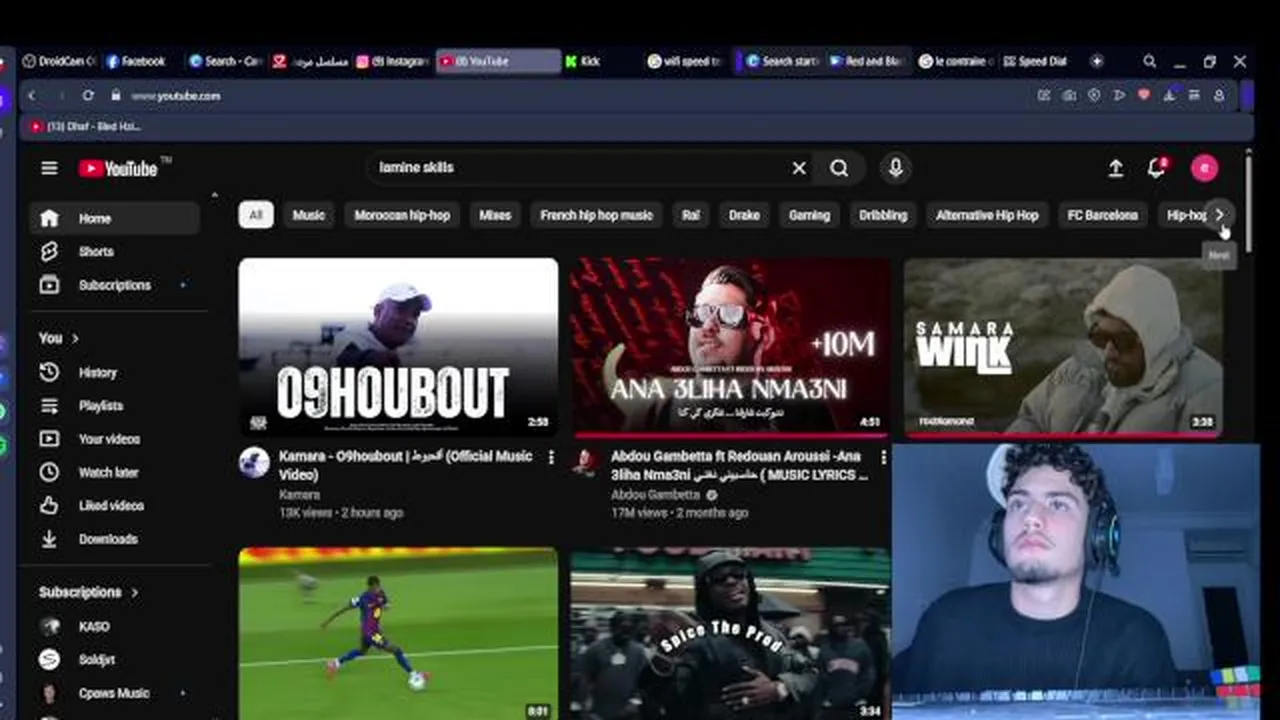Open options menu for Abdou Gambetta video
The width and height of the screenshot is (1280, 720).
click(x=883, y=457)
